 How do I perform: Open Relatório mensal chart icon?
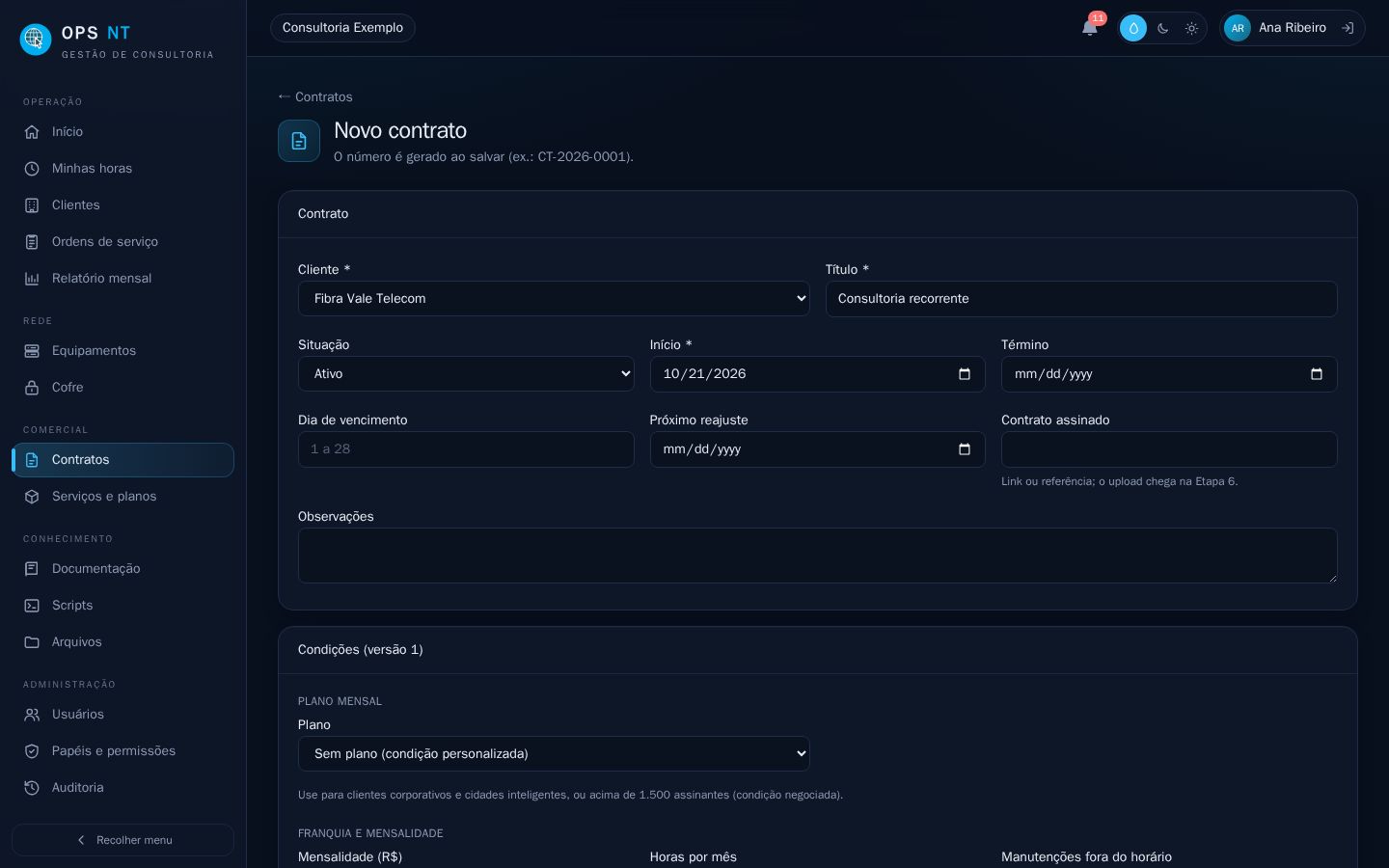pos(32,279)
